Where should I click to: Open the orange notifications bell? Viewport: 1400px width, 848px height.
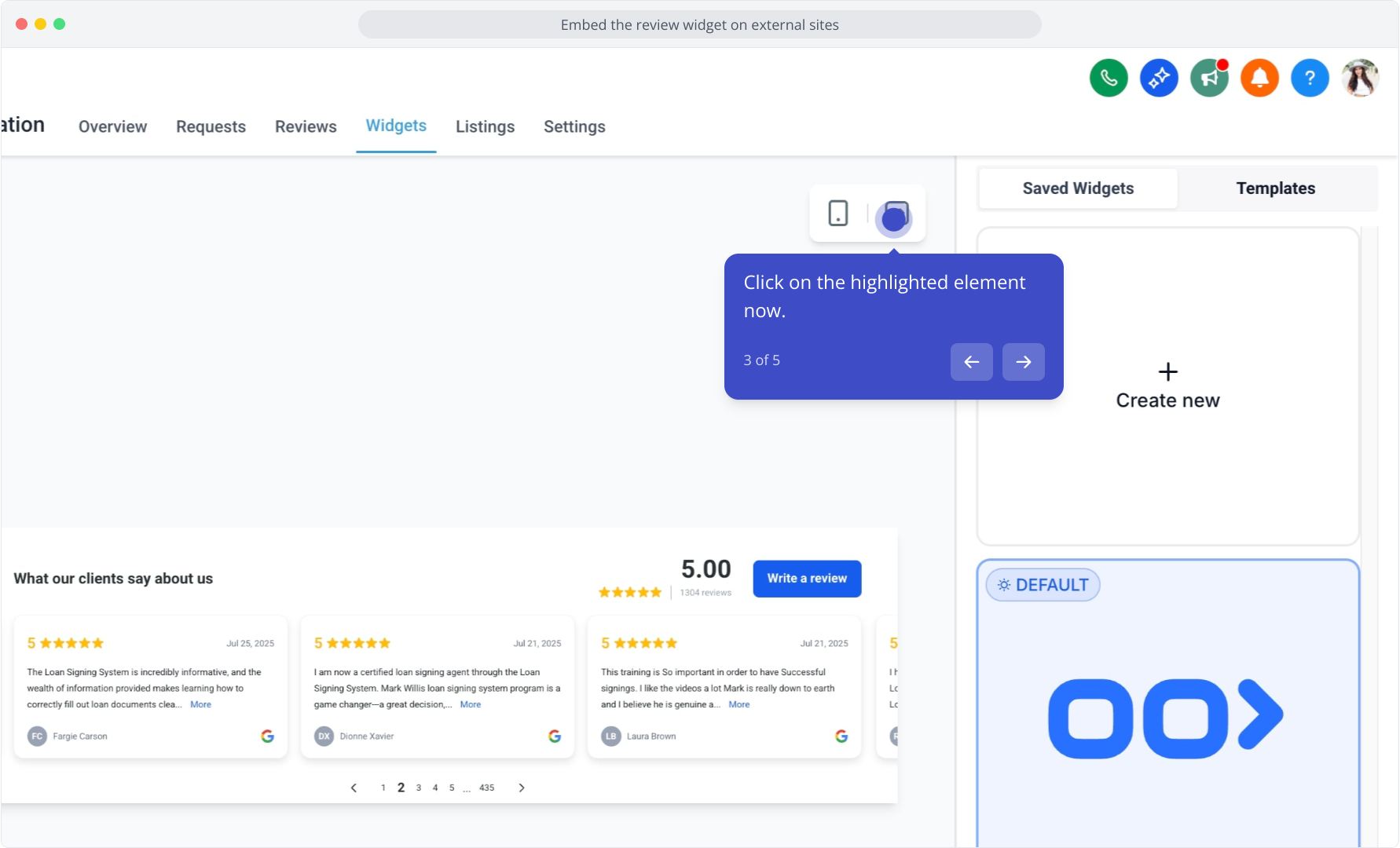pyautogui.click(x=1259, y=78)
